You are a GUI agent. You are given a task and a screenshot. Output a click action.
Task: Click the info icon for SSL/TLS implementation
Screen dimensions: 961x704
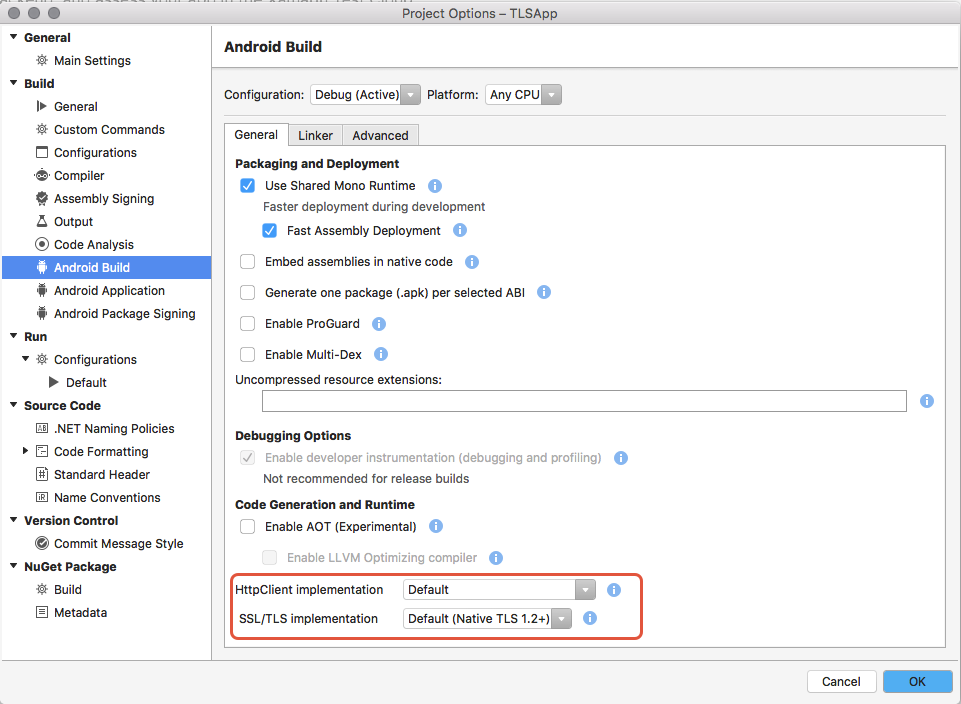tap(590, 618)
